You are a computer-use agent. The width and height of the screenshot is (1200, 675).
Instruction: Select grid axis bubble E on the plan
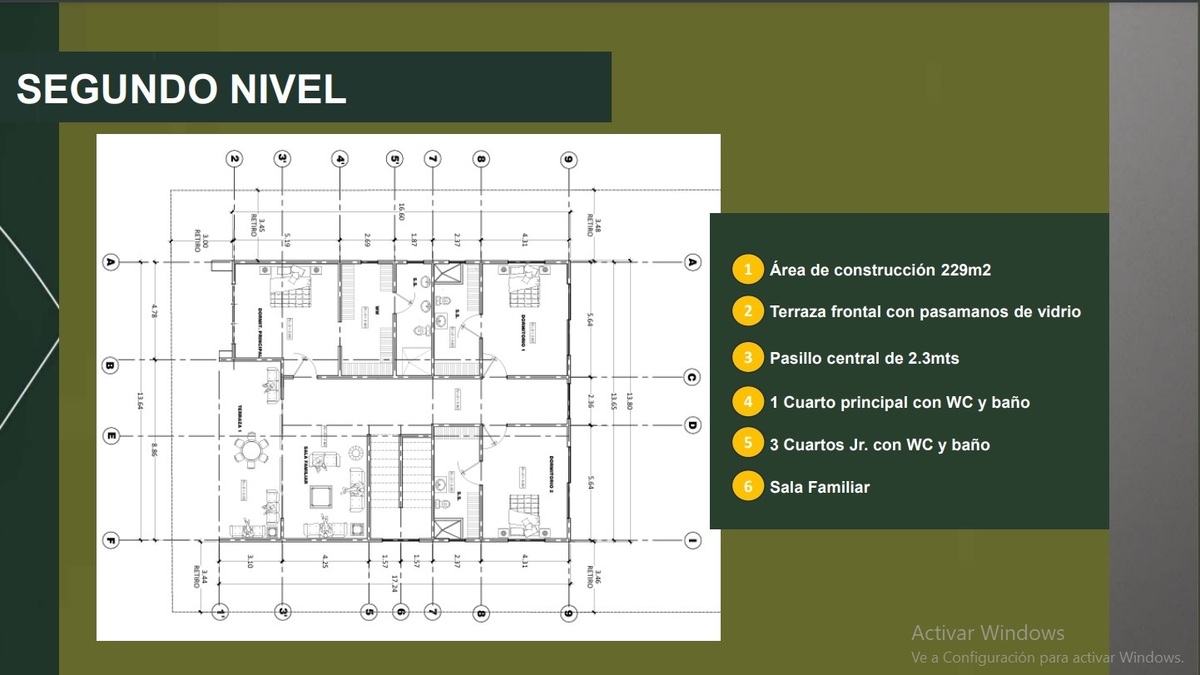(x=111, y=436)
